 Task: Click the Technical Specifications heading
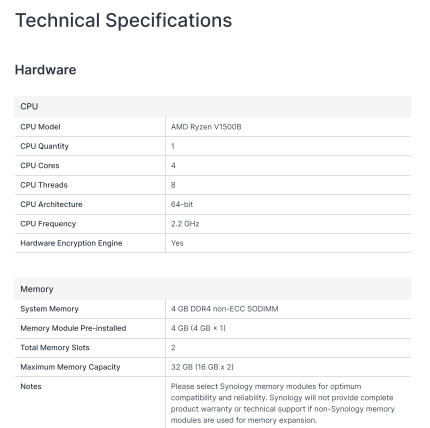123,21
